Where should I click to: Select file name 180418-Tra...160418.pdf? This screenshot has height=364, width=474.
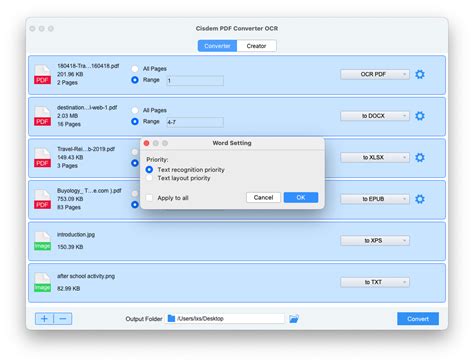tap(88, 66)
